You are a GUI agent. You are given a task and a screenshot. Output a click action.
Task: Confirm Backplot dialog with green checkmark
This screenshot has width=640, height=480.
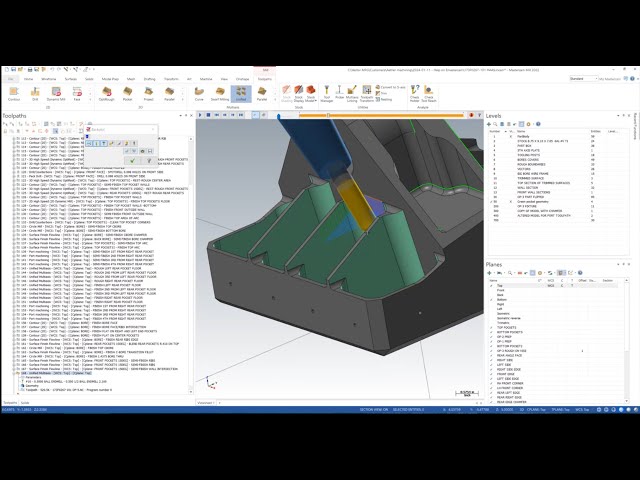(x=132, y=161)
